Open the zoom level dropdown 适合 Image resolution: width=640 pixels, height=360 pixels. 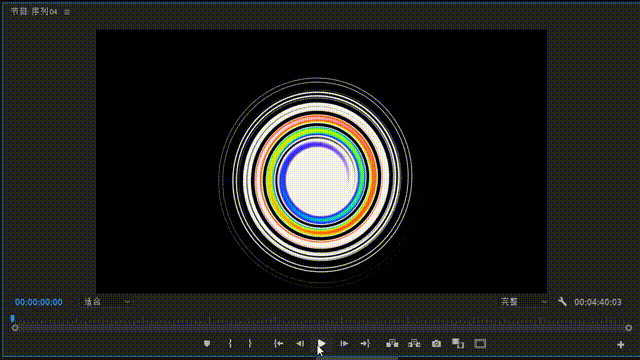(107, 302)
